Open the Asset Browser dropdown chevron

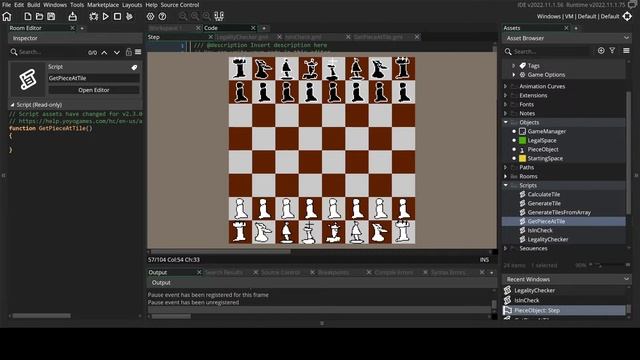click(x=626, y=38)
